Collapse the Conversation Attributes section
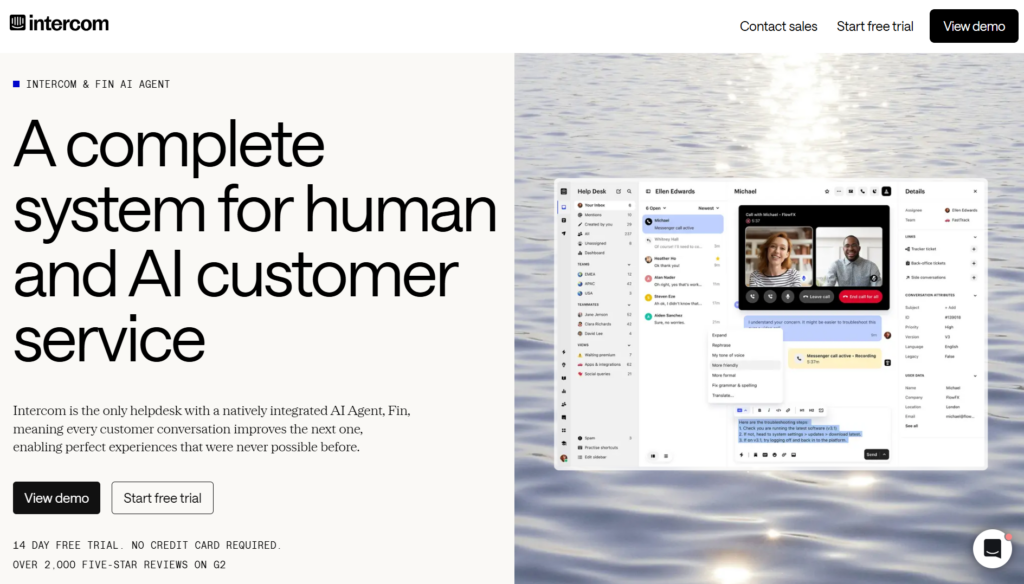This screenshot has width=1024, height=584. (x=975, y=295)
